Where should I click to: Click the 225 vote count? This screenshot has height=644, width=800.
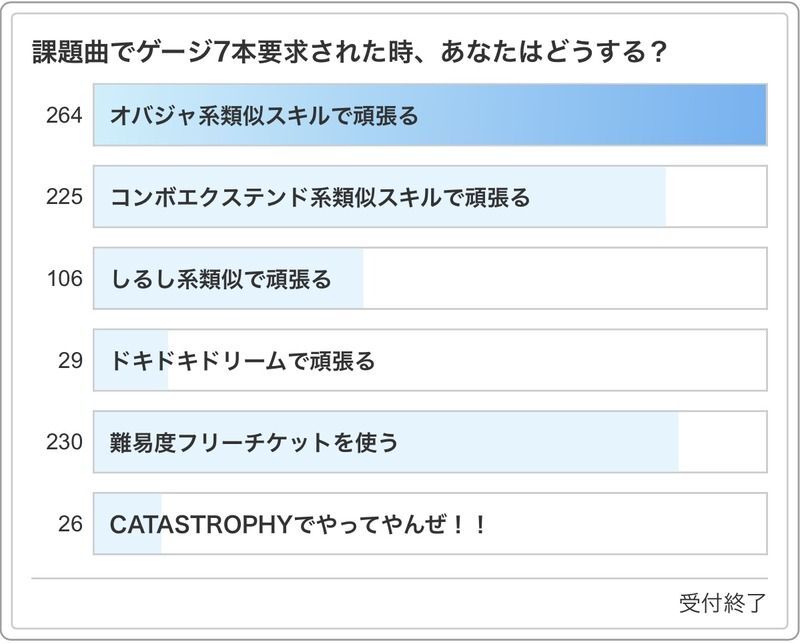point(64,197)
